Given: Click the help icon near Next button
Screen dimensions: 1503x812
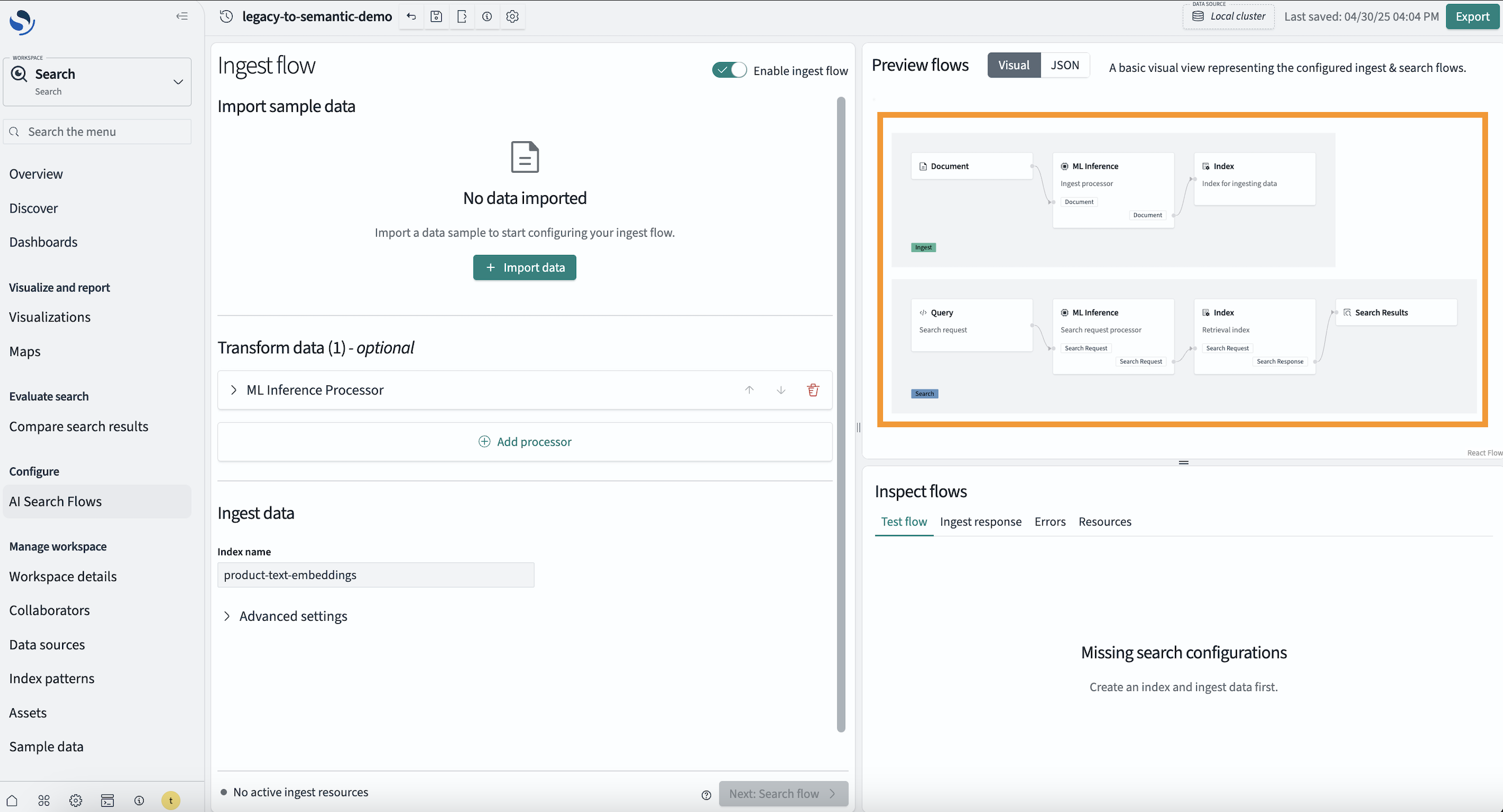Looking at the screenshot, I should click(706, 795).
